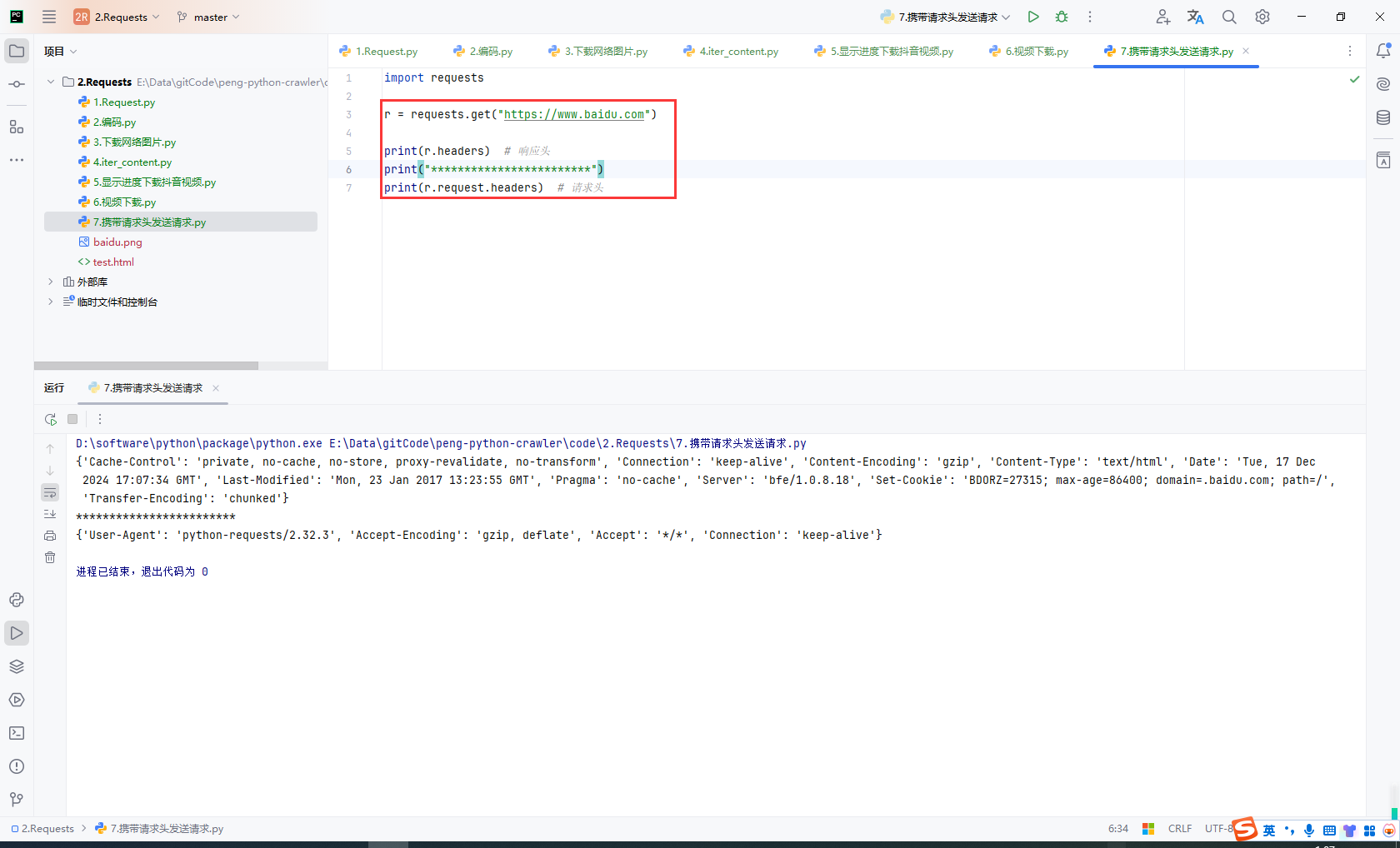Image resolution: width=1400 pixels, height=848 pixels.
Task: Open the Run tool window button
Action: 17,633
